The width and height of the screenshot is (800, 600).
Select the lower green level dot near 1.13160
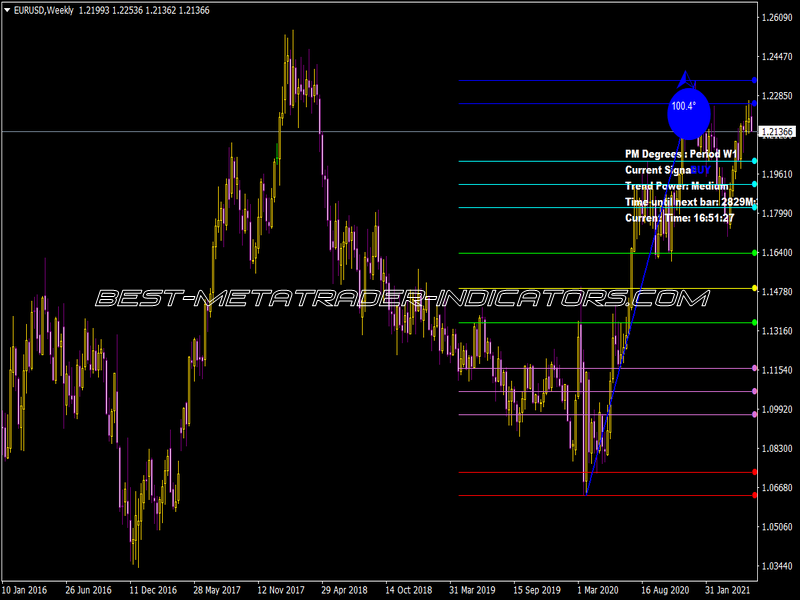[755, 322]
